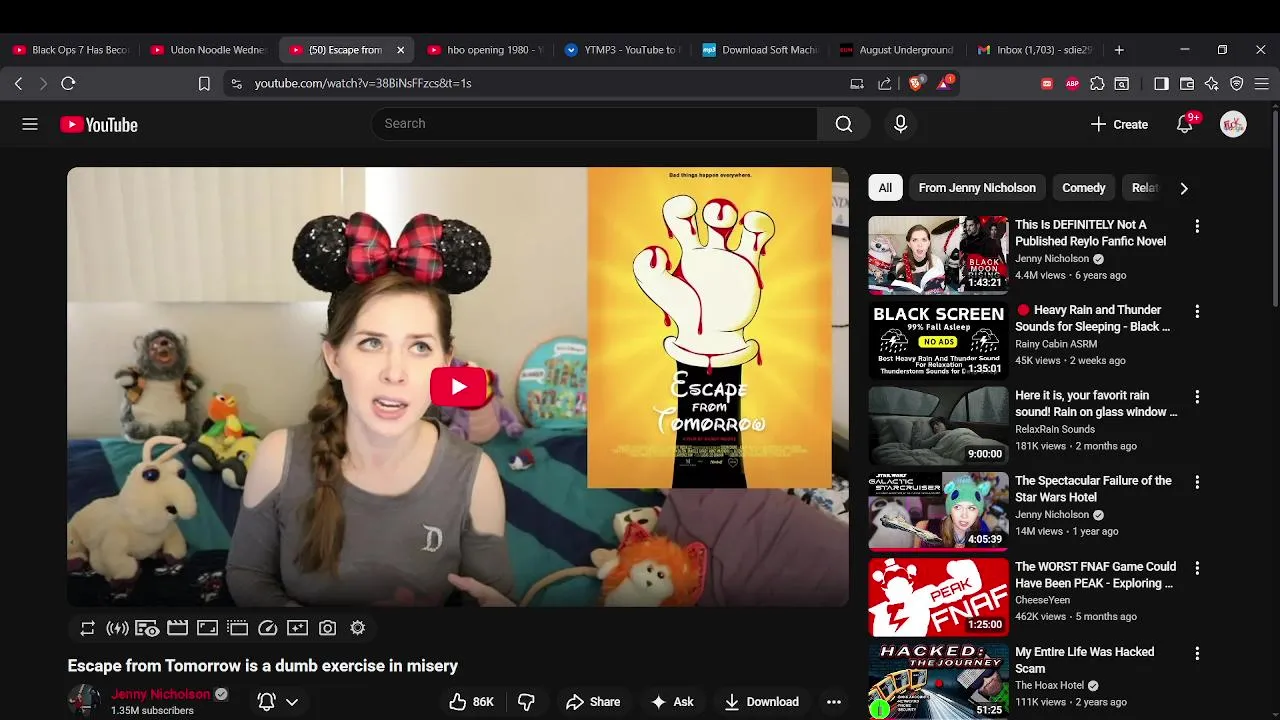
Task: Toggle the browser sidebar panel
Action: click(x=1161, y=84)
